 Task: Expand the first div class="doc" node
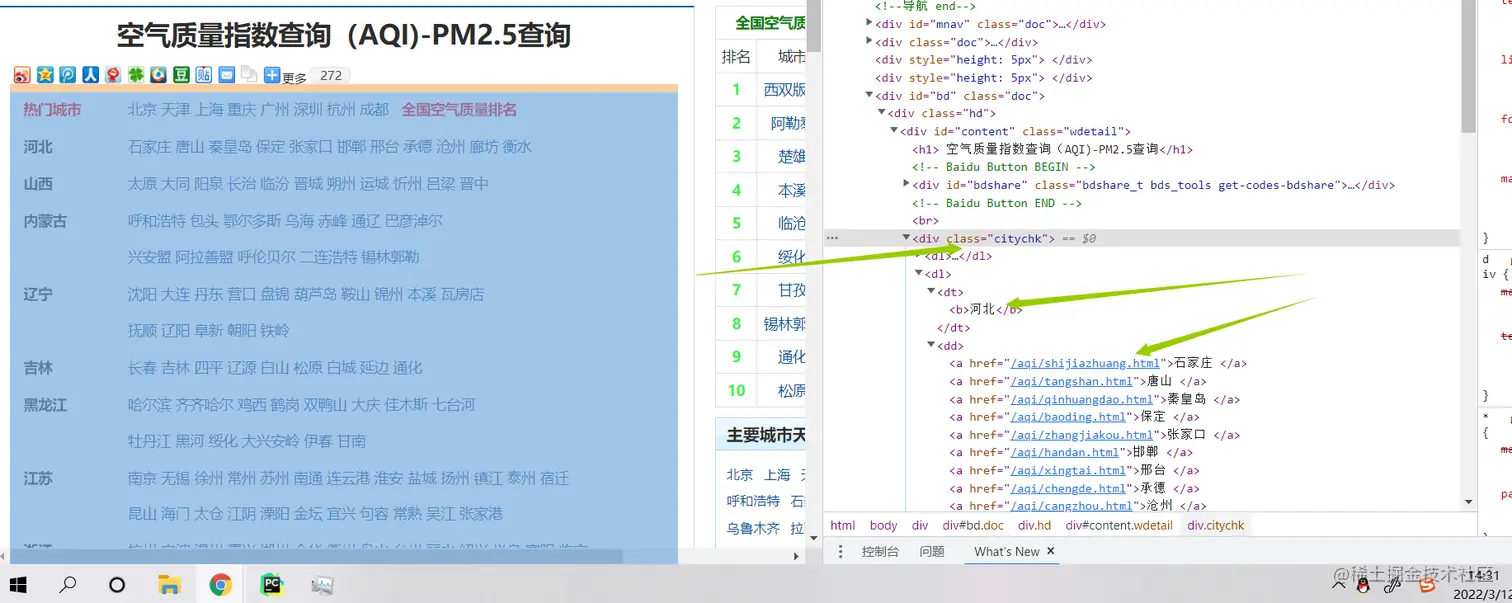[869, 42]
